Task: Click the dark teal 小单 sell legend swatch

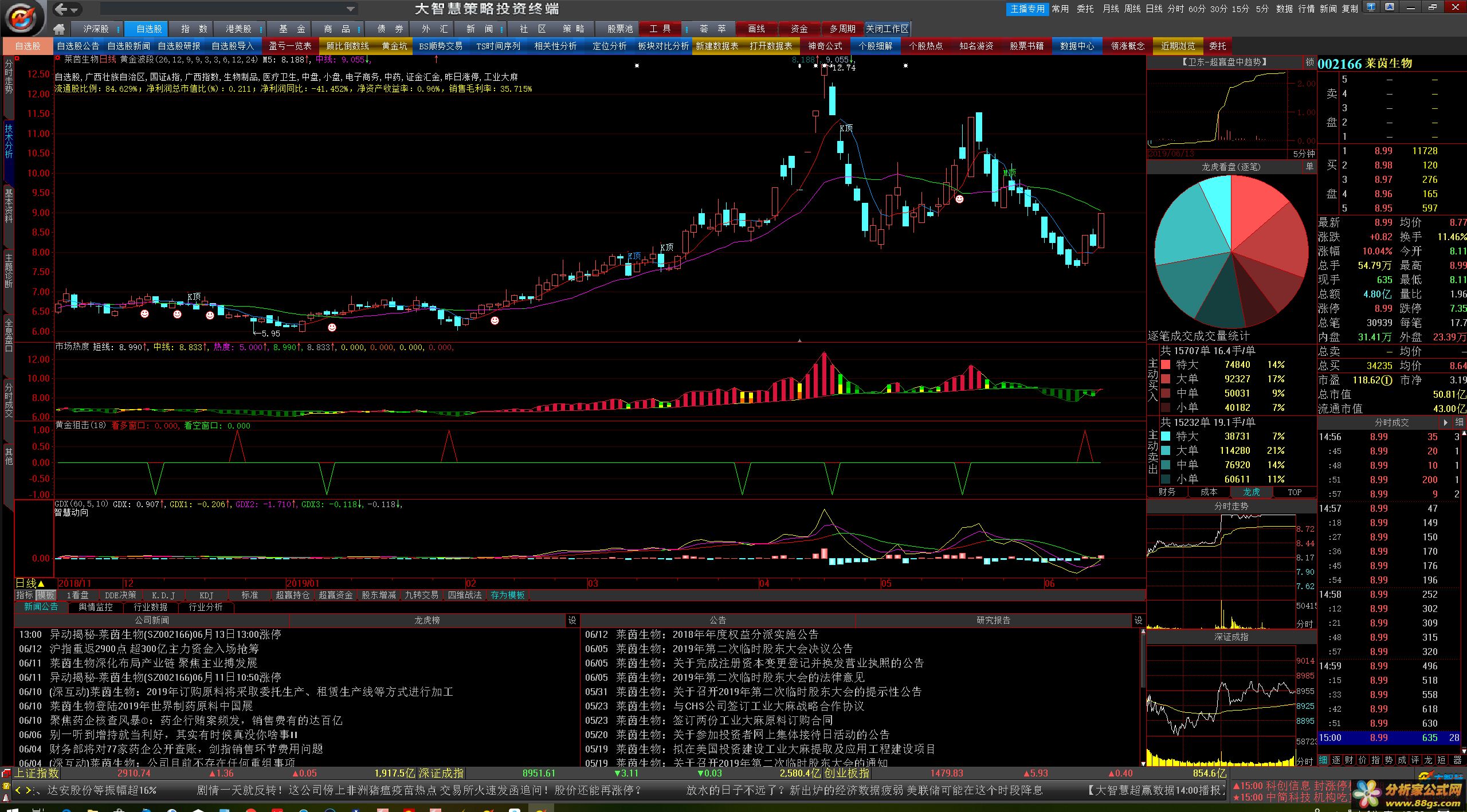Action: pos(1166,479)
